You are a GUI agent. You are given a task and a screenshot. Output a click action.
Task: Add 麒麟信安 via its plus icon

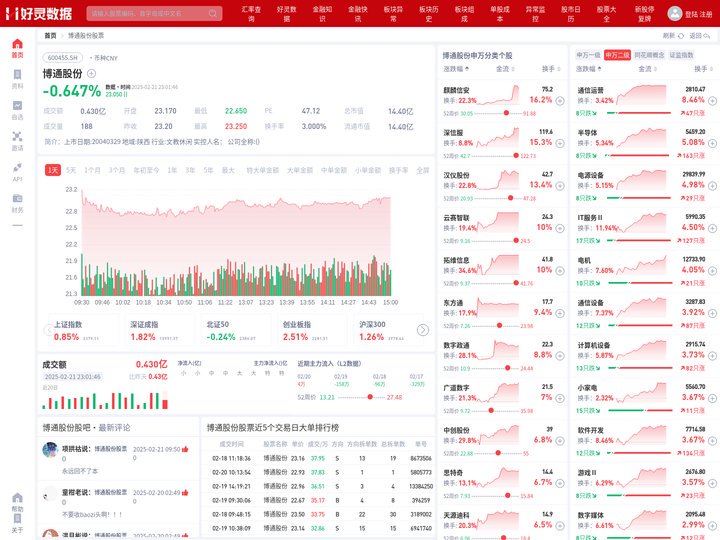[560, 101]
